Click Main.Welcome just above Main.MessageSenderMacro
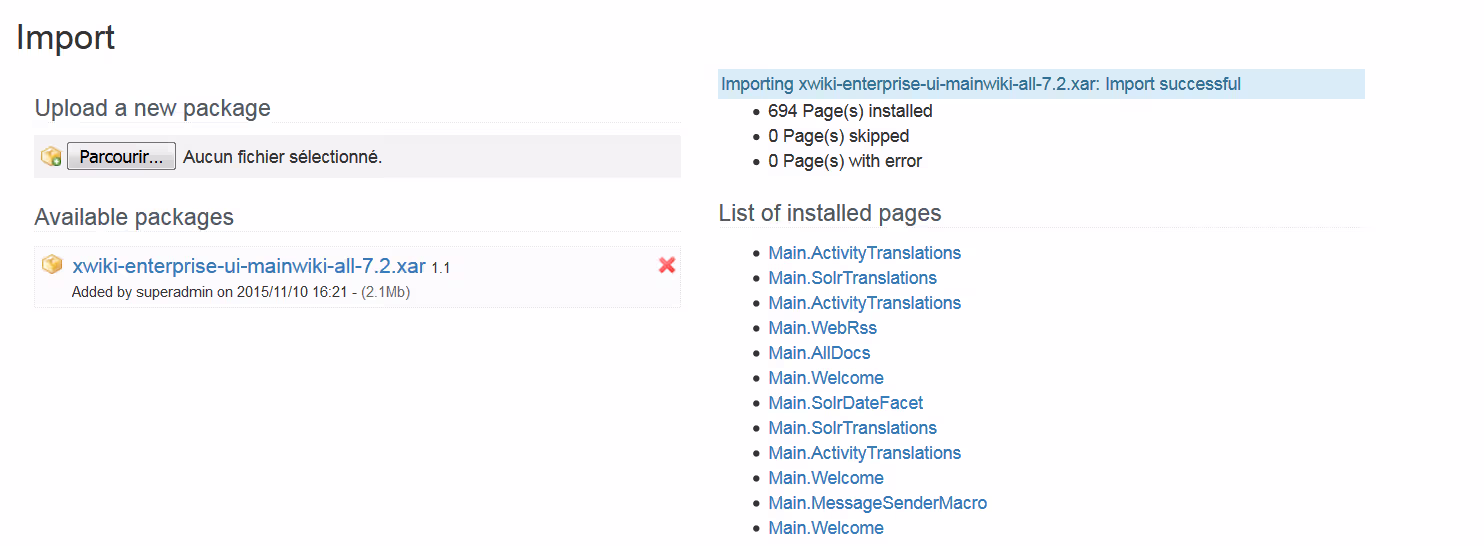The width and height of the screenshot is (1484, 546). pyautogui.click(x=825, y=478)
